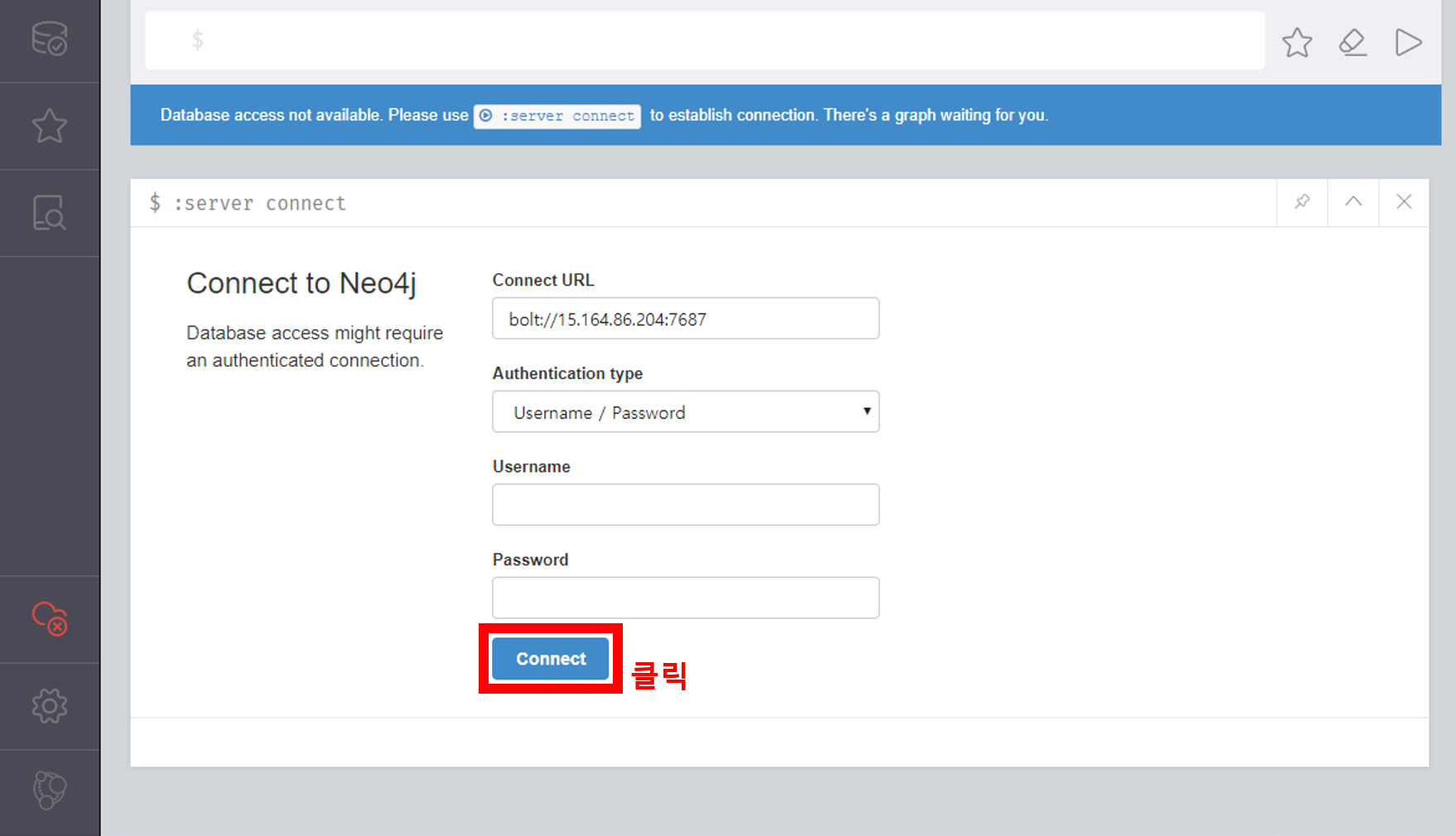Pin the server connect frame
The height and width of the screenshot is (836, 1456).
click(1302, 202)
